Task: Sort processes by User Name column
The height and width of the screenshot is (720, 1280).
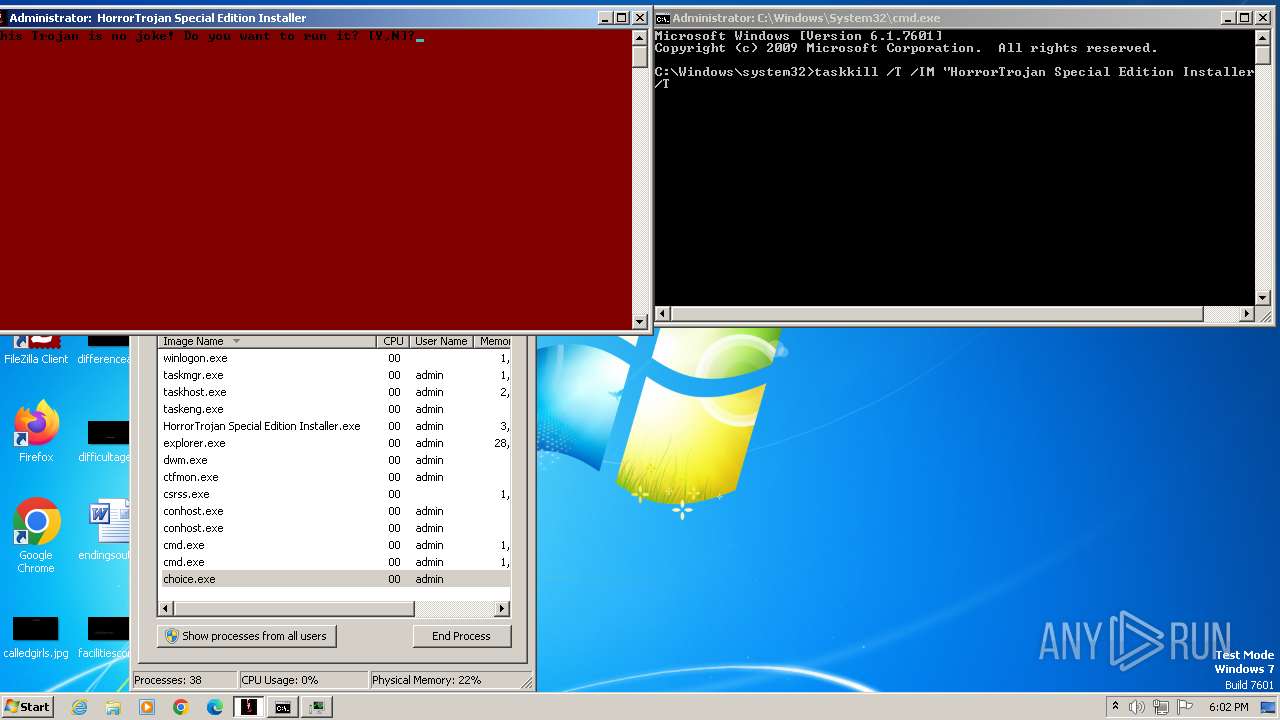Action: click(441, 341)
